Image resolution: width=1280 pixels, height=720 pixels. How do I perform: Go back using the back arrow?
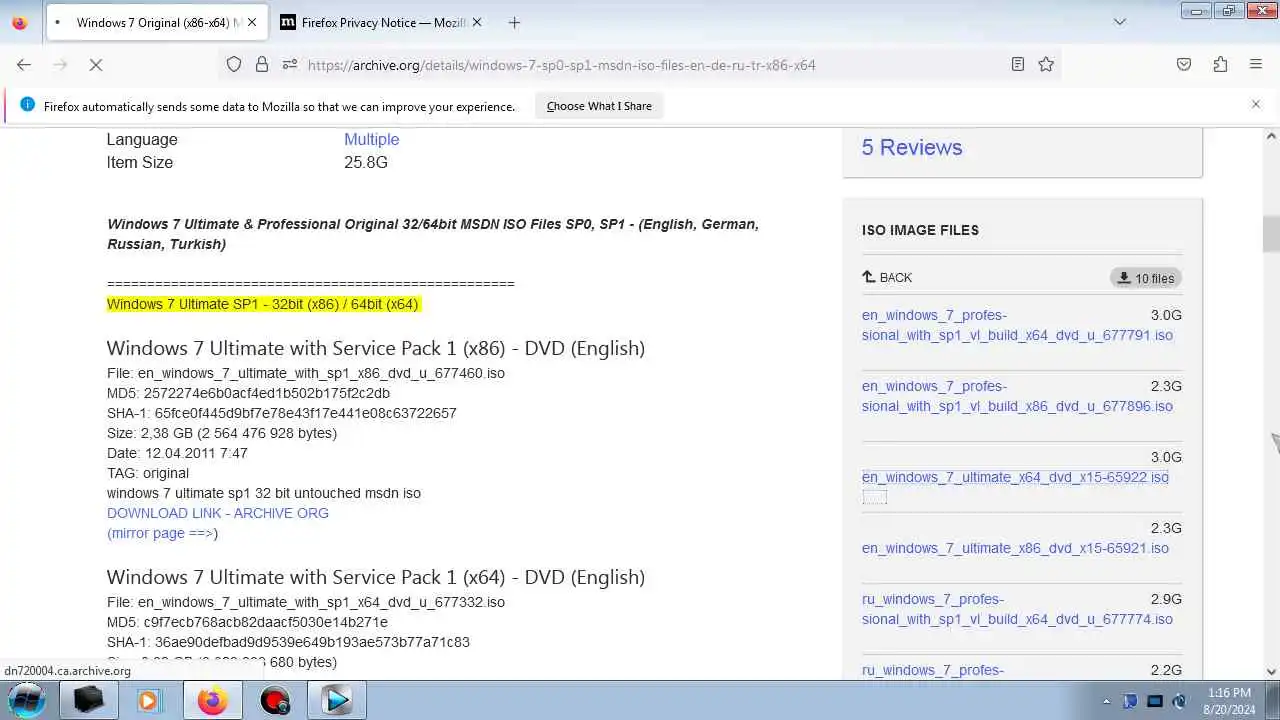coord(24,64)
